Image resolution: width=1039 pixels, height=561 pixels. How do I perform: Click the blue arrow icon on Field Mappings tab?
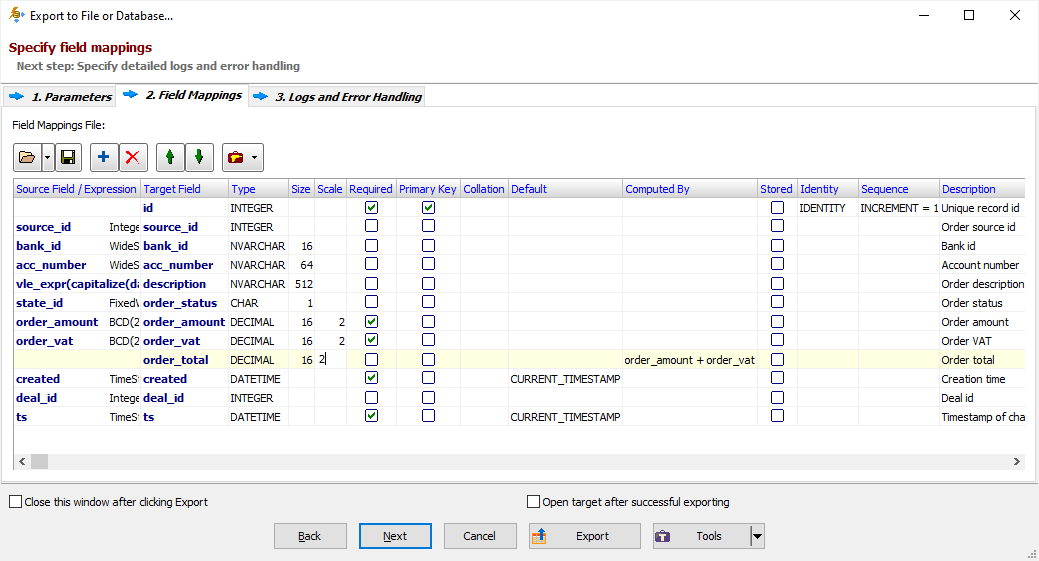pos(131,95)
